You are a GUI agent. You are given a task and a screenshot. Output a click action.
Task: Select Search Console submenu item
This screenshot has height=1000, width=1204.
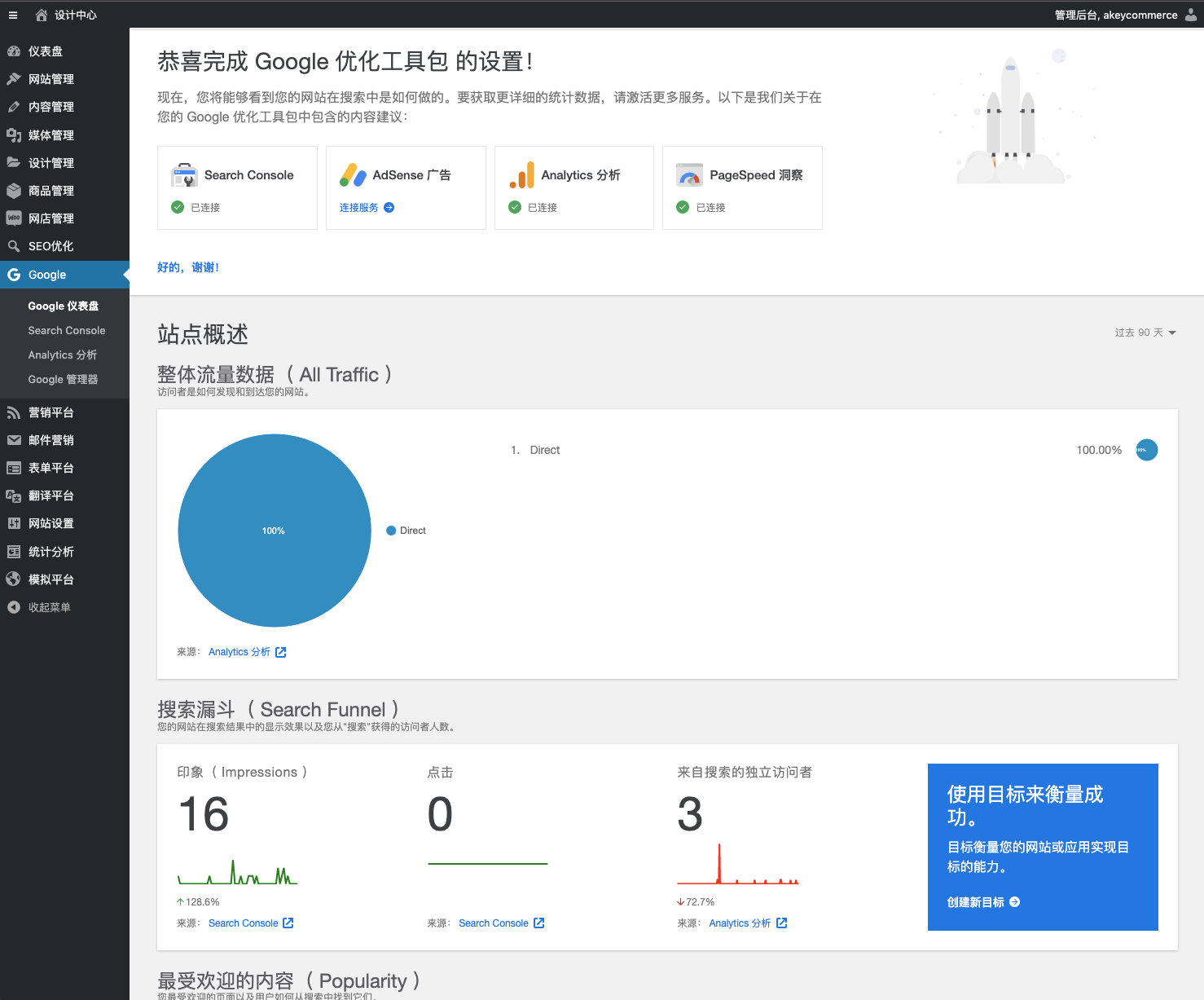coord(67,331)
